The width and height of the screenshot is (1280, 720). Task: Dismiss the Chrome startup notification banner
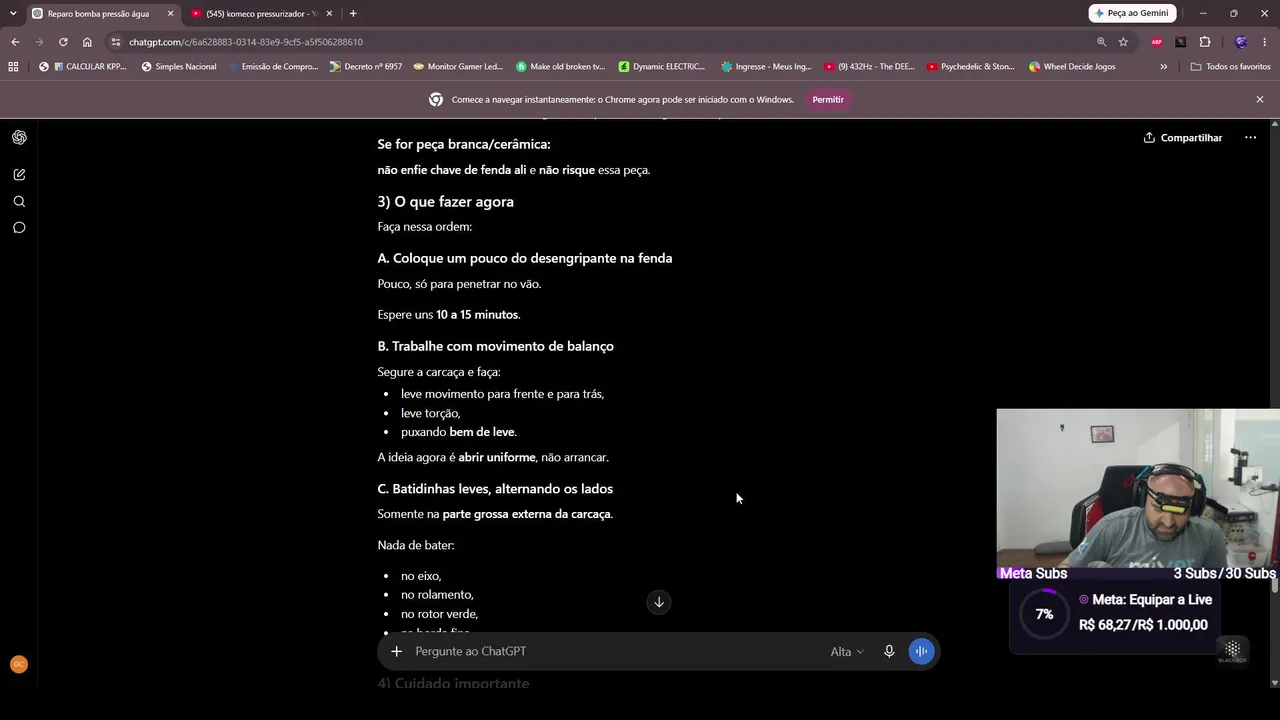click(1260, 100)
